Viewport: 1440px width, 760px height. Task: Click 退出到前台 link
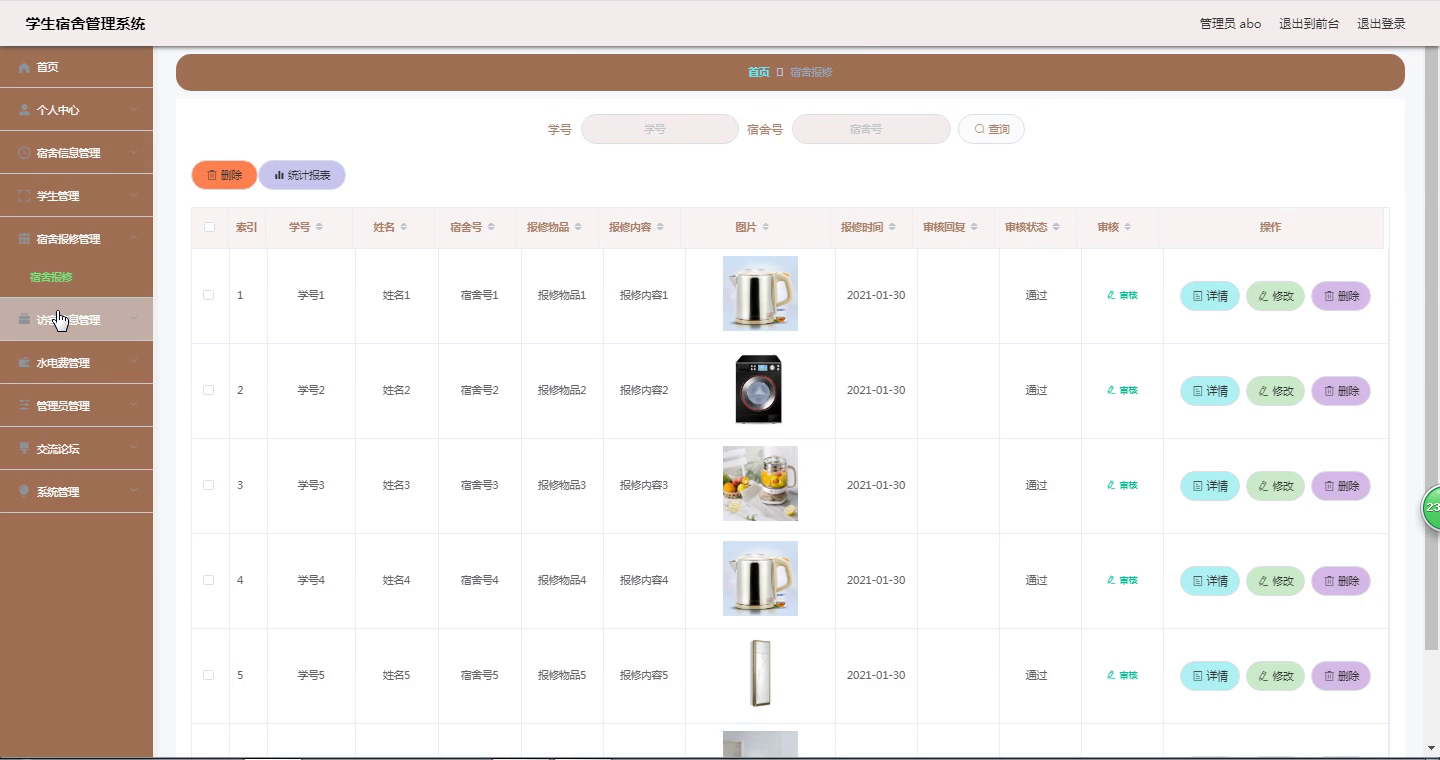(1309, 23)
